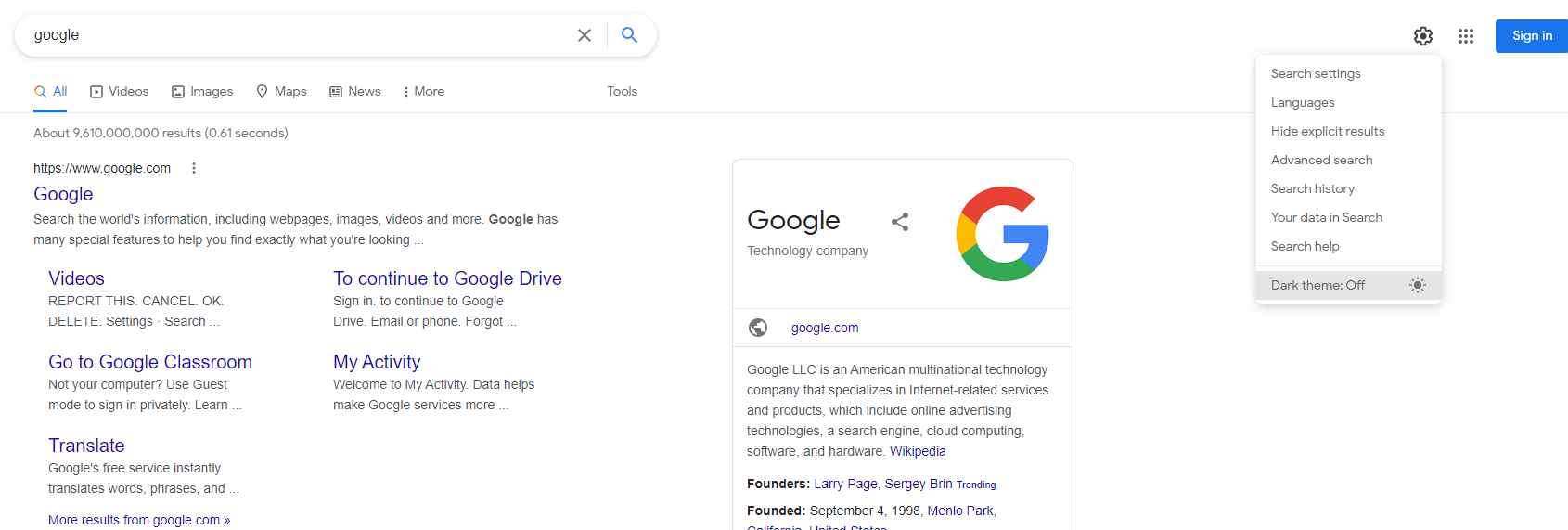Screen dimensions: 1568x530
Task: Click the share icon beside Google title
Action: click(x=900, y=222)
